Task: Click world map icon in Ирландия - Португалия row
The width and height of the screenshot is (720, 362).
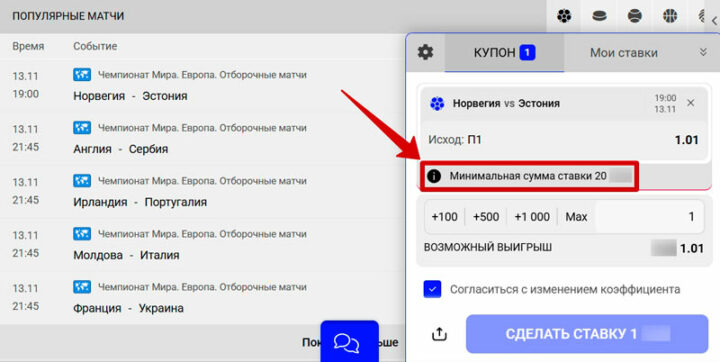Action: click(82, 181)
